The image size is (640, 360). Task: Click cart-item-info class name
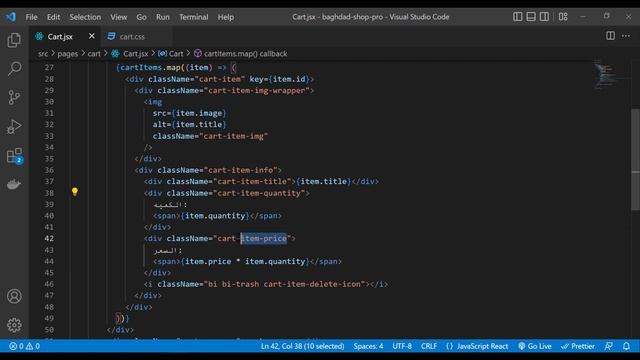240,170
